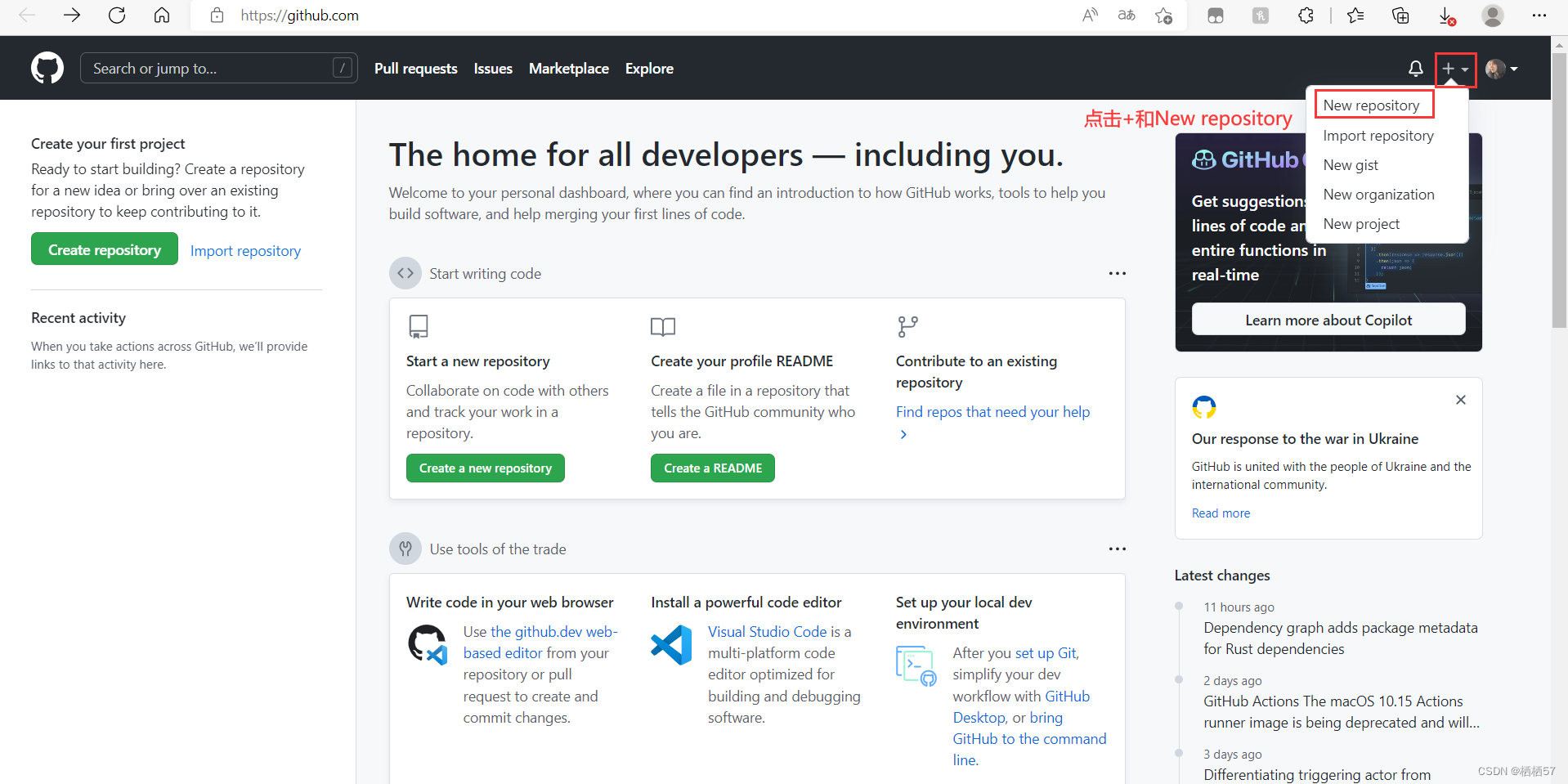Open the favorites list icon

[x=1355, y=15]
